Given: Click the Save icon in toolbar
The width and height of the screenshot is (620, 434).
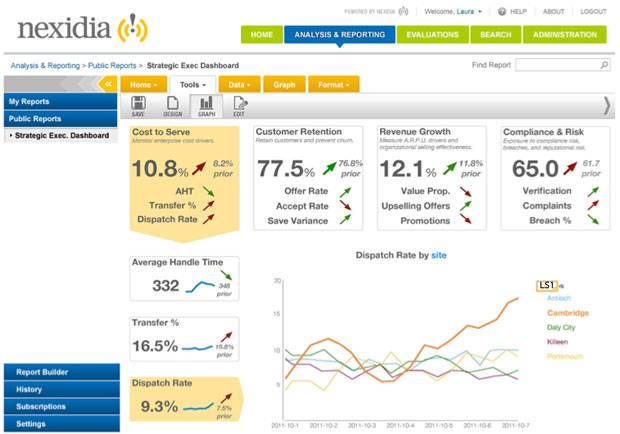Looking at the screenshot, I should [x=138, y=106].
